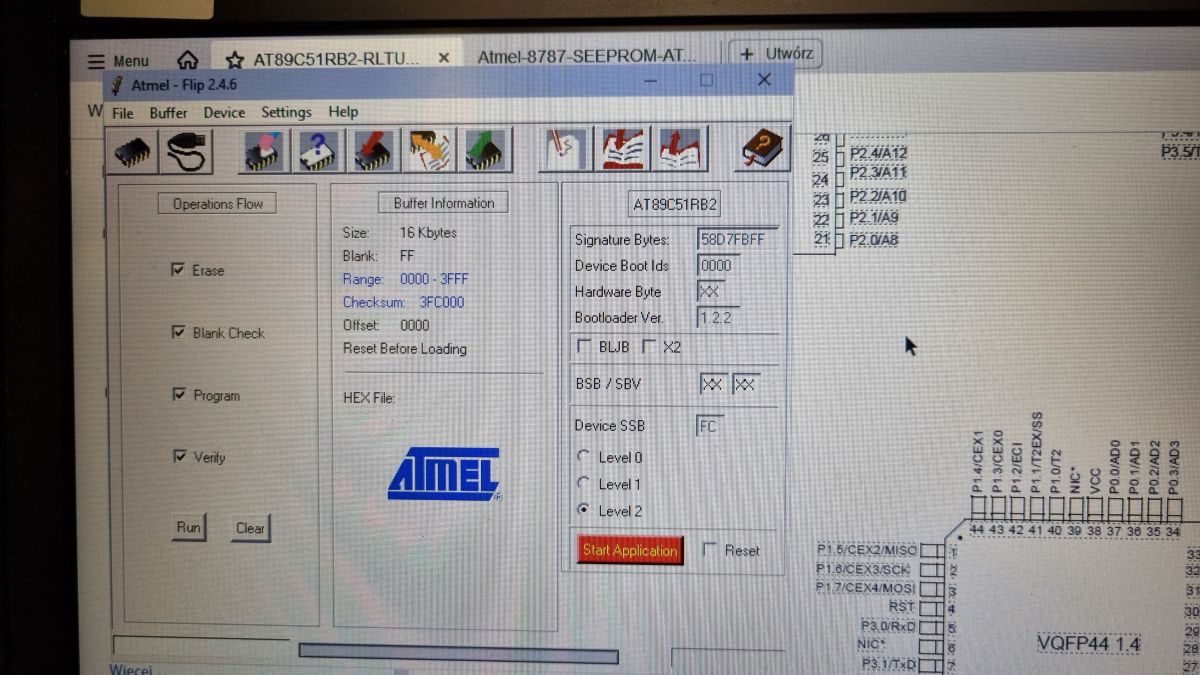Click the Utwórz create button
Screen dimensions: 1200x675
775,54
